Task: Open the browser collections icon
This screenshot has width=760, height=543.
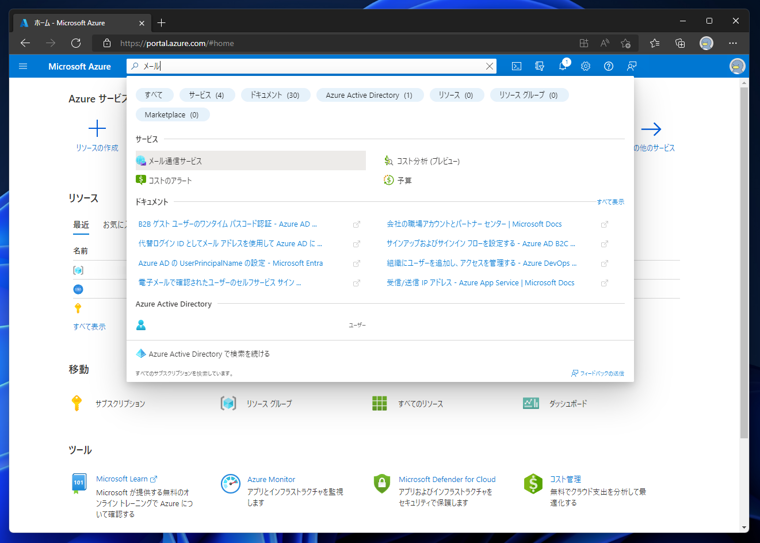Action: pyautogui.click(x=680, y=43)
